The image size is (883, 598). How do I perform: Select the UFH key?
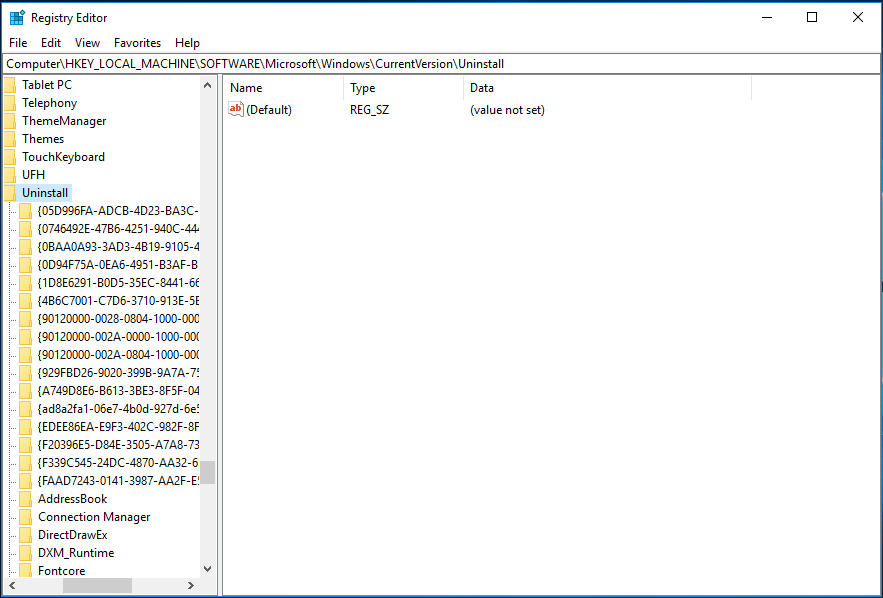pyautogui.click(x=33, y=175)
